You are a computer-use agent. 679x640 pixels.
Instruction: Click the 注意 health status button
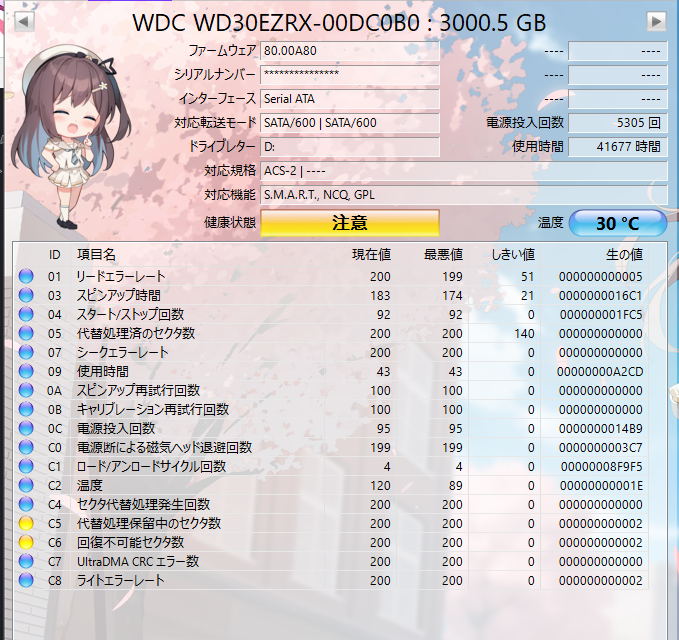coord(350,223)
